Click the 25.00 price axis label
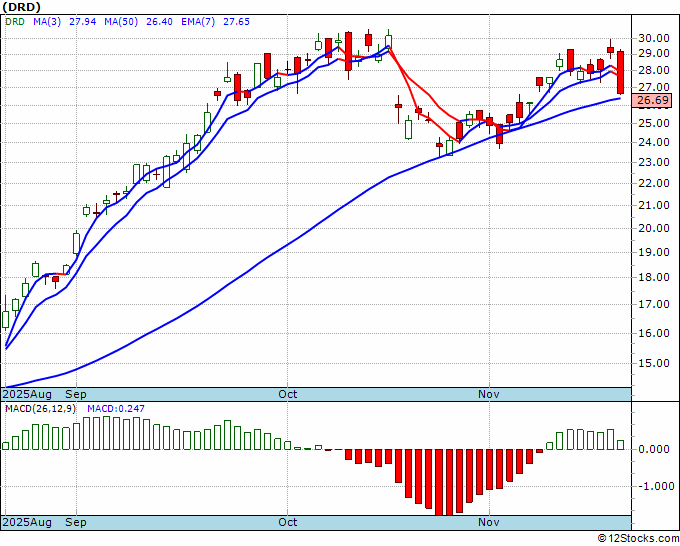 [654, 123]
